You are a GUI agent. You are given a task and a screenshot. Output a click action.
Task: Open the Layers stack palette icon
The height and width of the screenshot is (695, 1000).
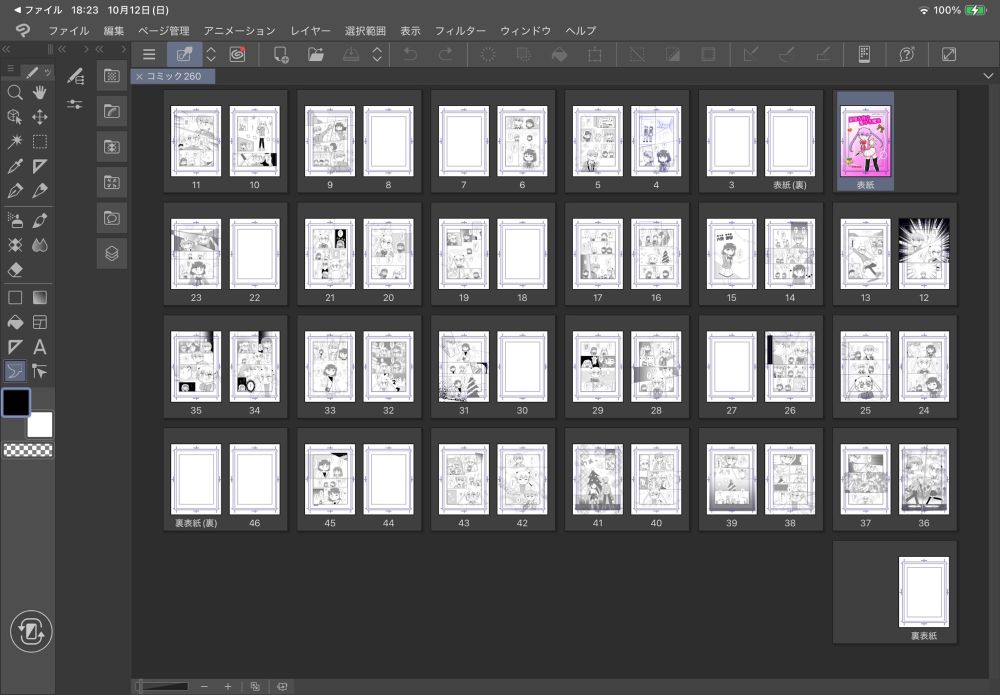(x=112, y=253)
